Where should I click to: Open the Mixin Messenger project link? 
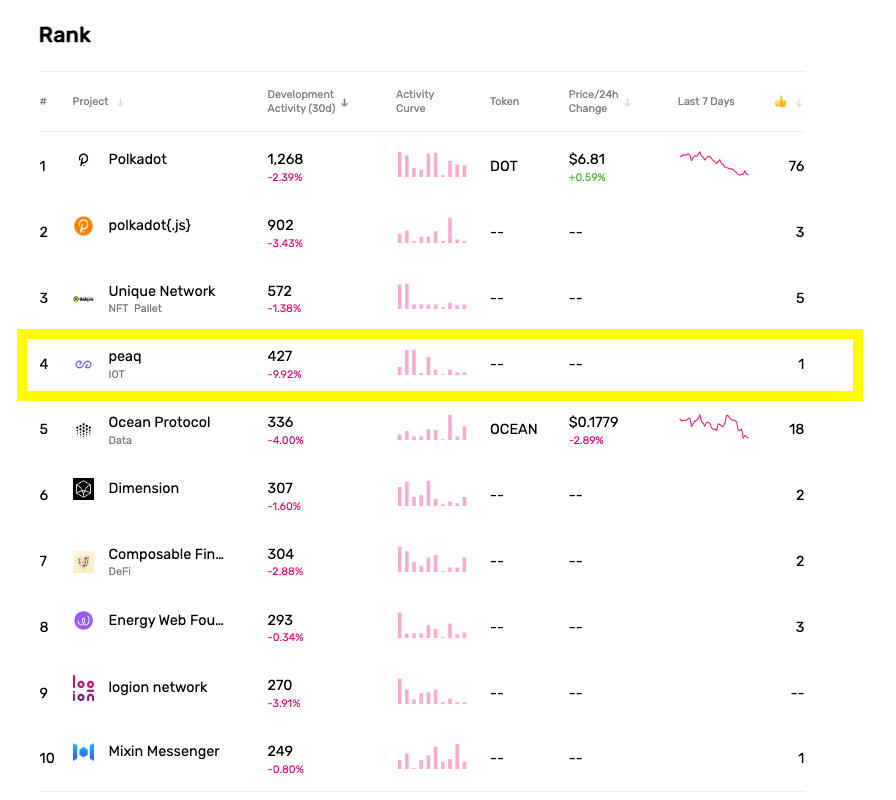point(164,751)
